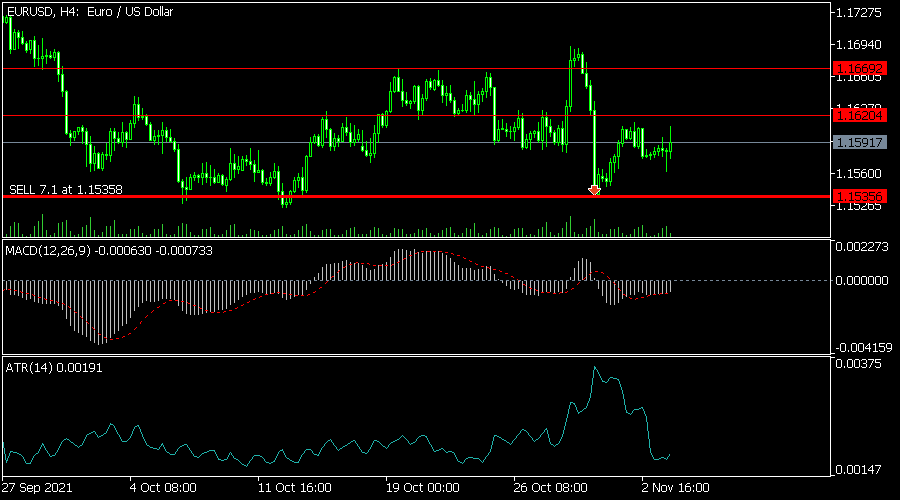Click the MACD scale value 0.000000
Viewport: 900px width, 500px height.
pyautogui.click(x=862, y=281)
